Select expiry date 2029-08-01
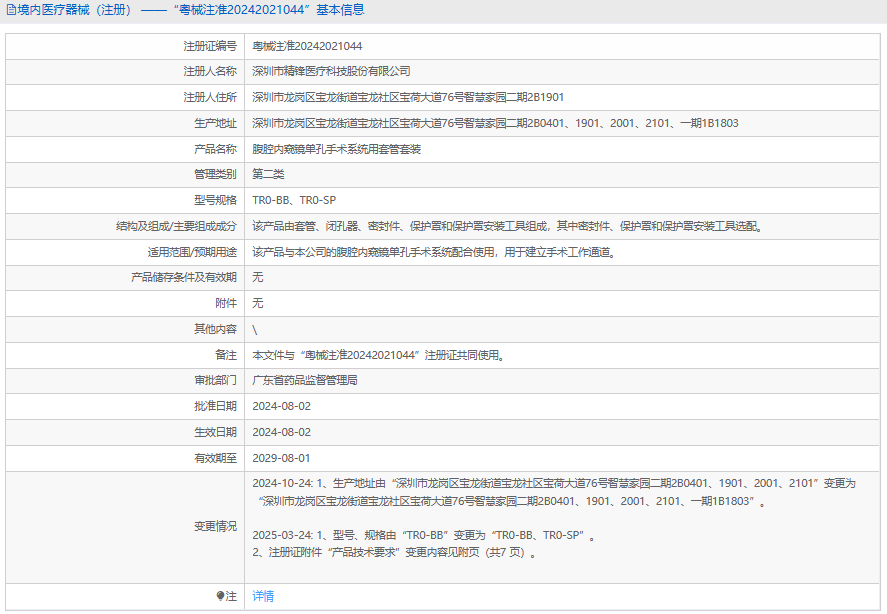This screenshot has width=887, height=614. pyautogui.click(x=281, y=458)
